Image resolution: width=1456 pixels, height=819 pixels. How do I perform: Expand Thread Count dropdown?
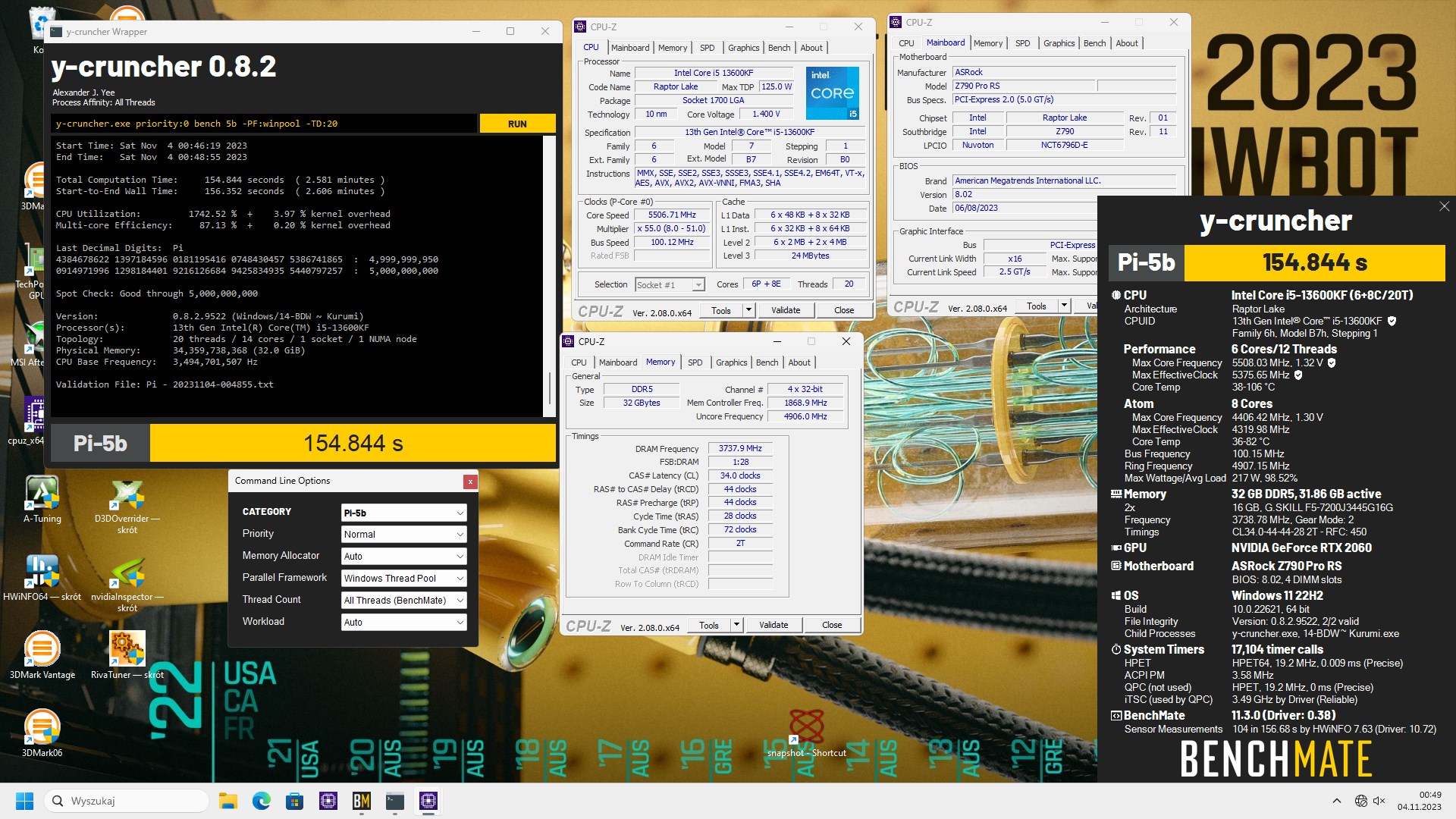point(403,601)
